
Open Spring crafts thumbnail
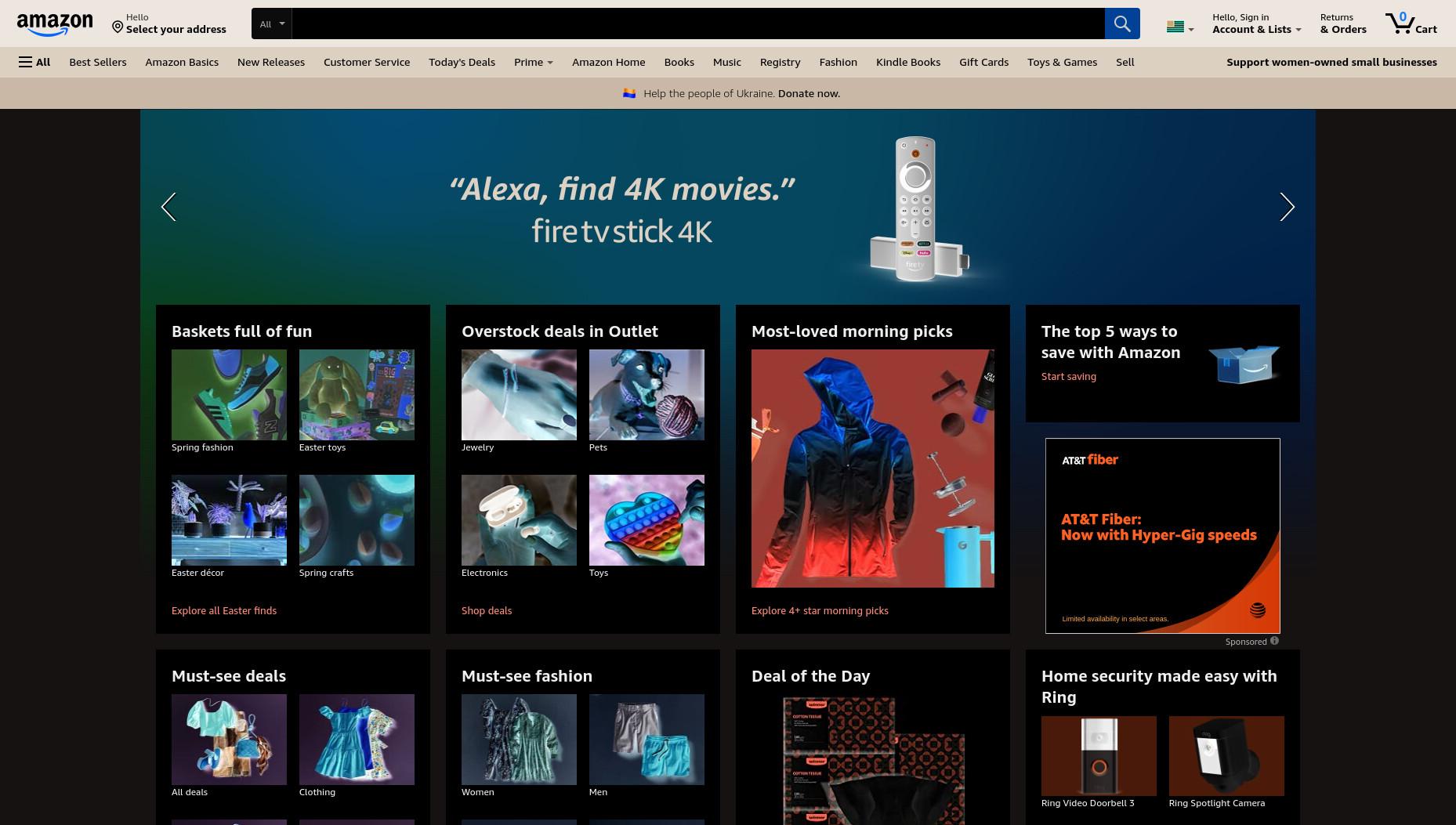(x=357, y=520)
